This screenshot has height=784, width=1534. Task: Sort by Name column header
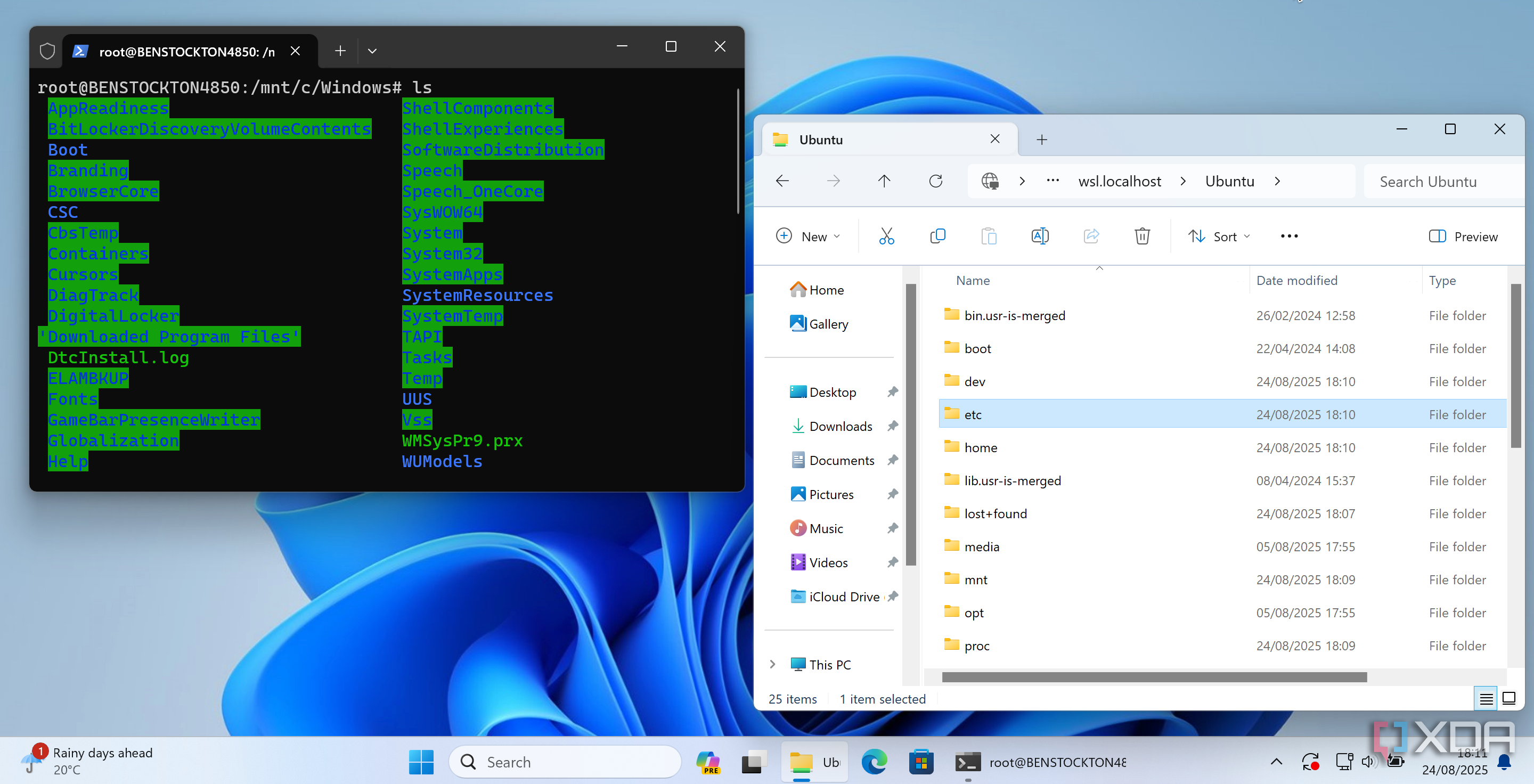(x=973, y=280)
